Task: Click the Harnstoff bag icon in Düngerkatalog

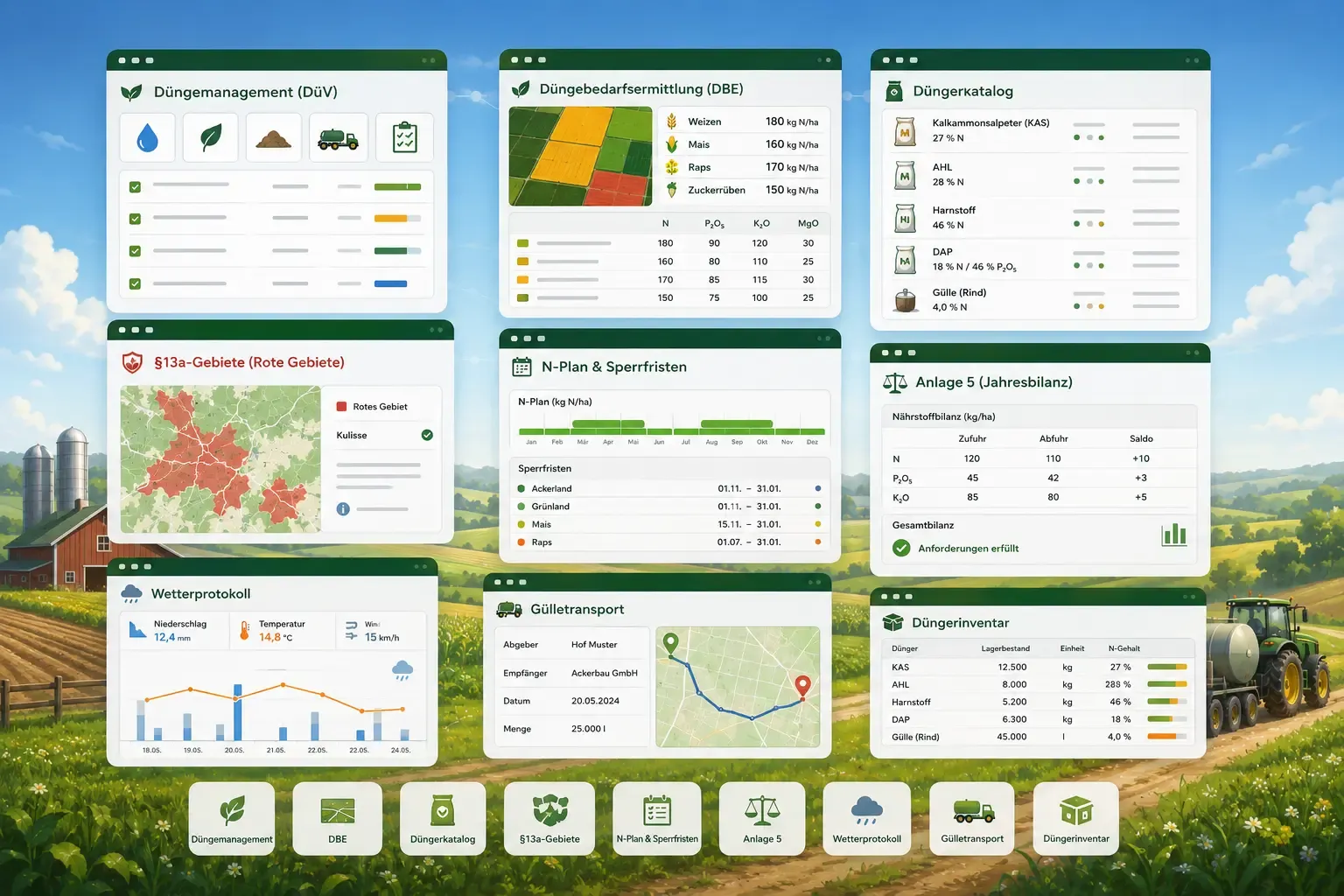Action: tap(905, 218)
